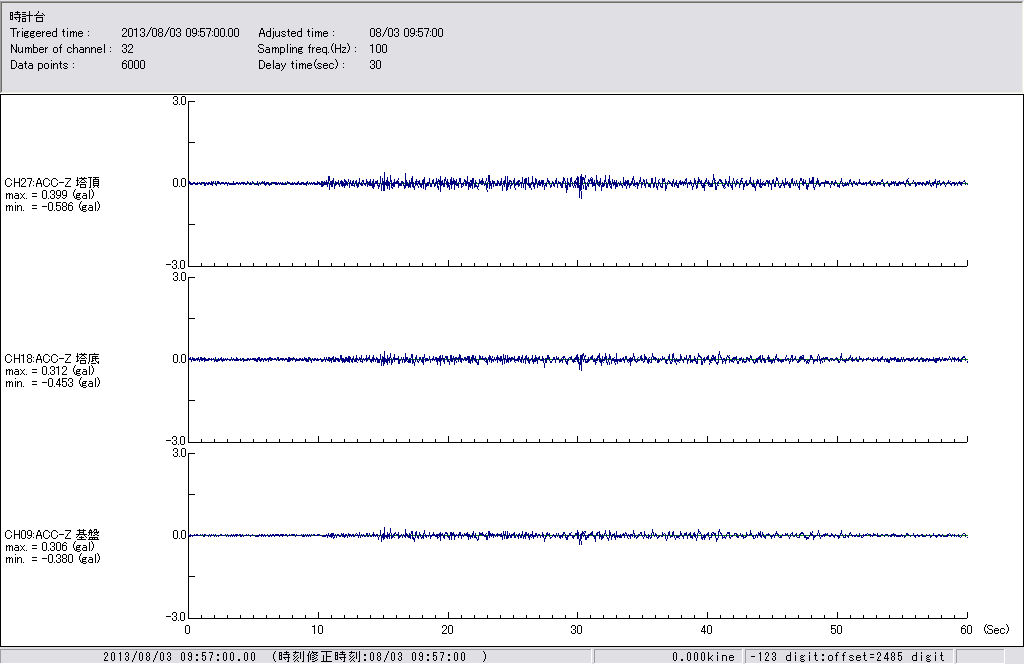Click the Triggered time value 2013/08/03 09:57:00.00
Viewport: 1024px width, 664px height.
point(187,33)
